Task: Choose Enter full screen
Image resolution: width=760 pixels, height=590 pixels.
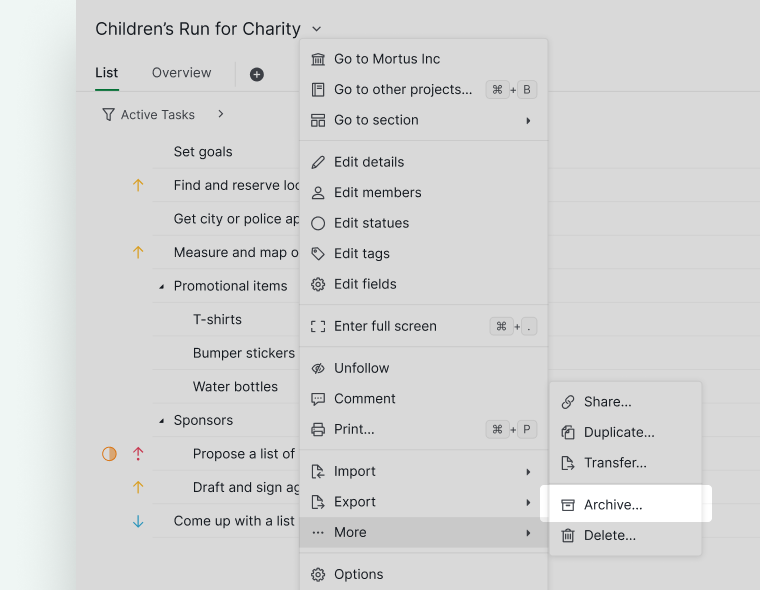Action: point(424,327)
